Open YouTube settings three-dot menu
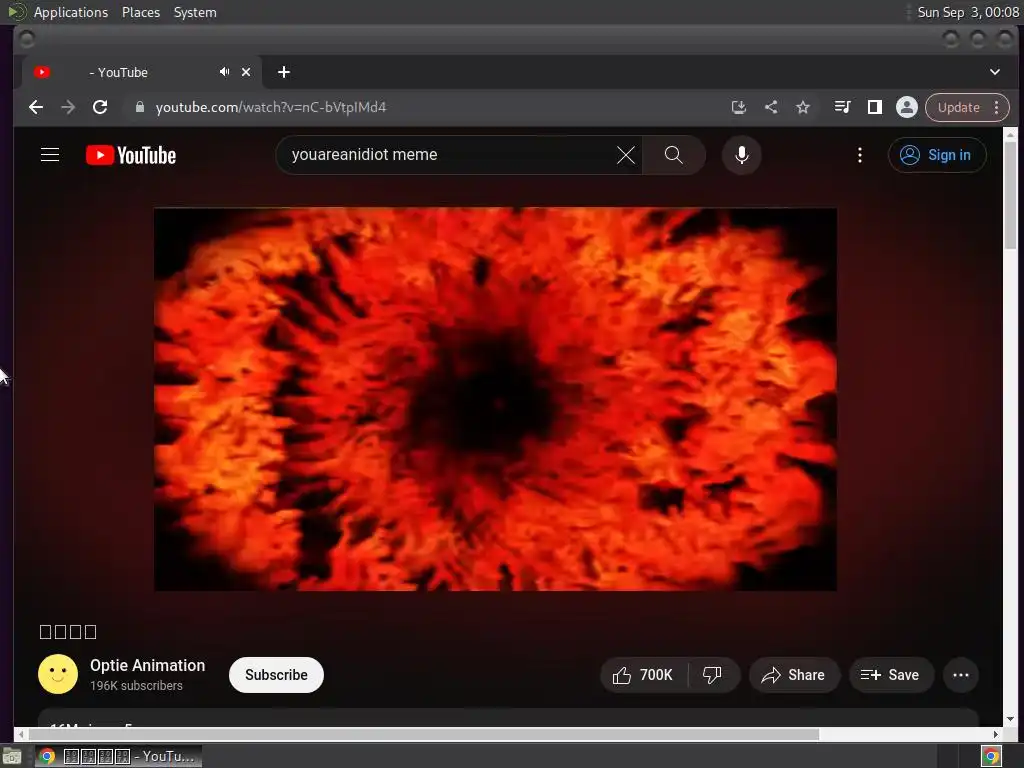1024x768 pixels. 859,155
